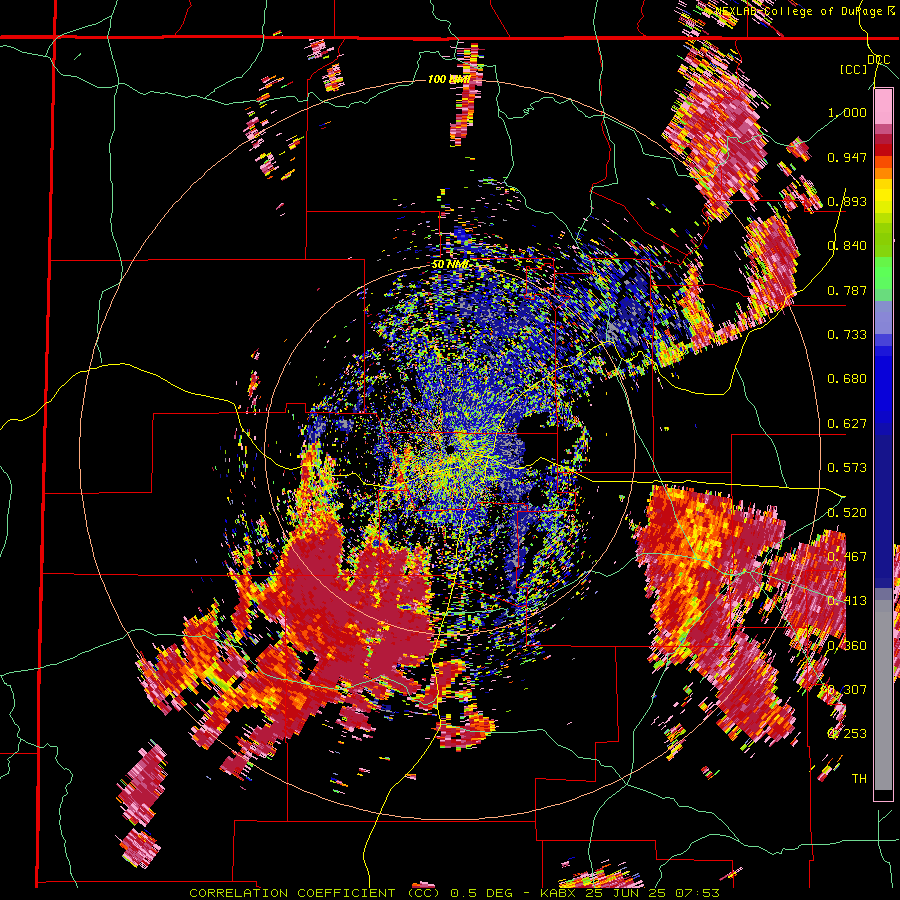900x900 pixels.
Task: Click the 0.787 scale label
Action: coord(847,290)
